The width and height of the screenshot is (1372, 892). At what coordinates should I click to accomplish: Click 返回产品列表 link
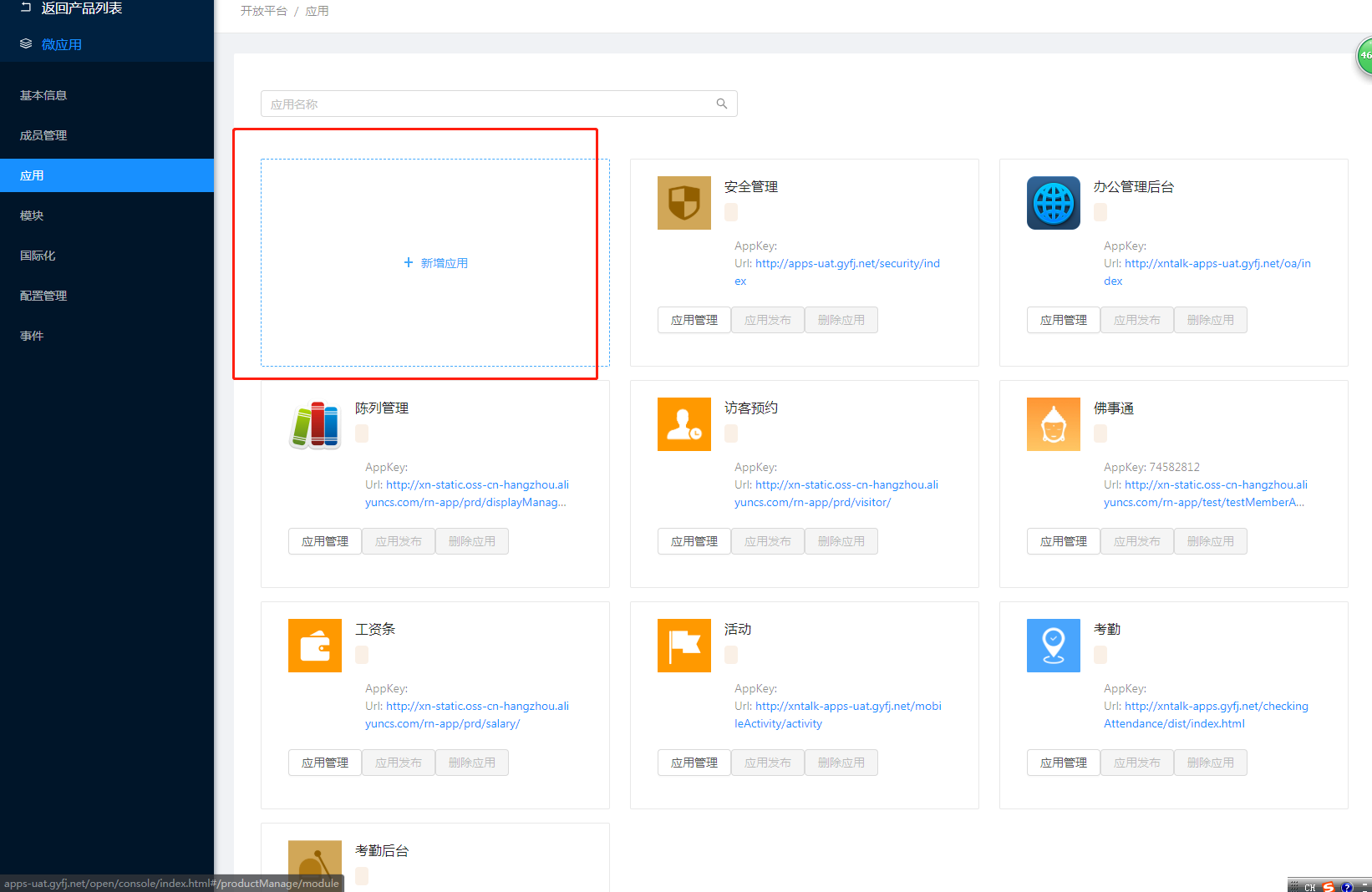[82, 8]
